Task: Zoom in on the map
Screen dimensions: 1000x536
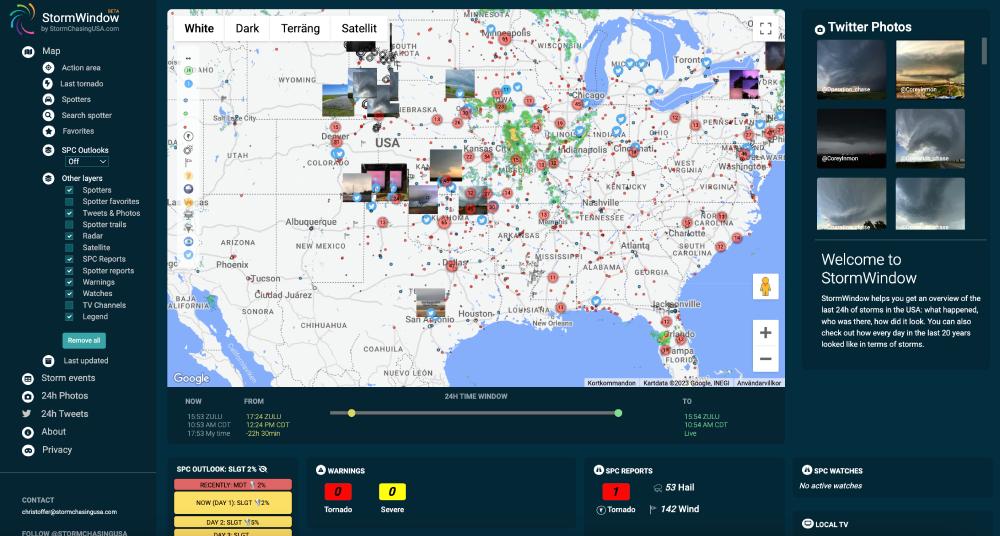Action: click(x=765, y=332)
